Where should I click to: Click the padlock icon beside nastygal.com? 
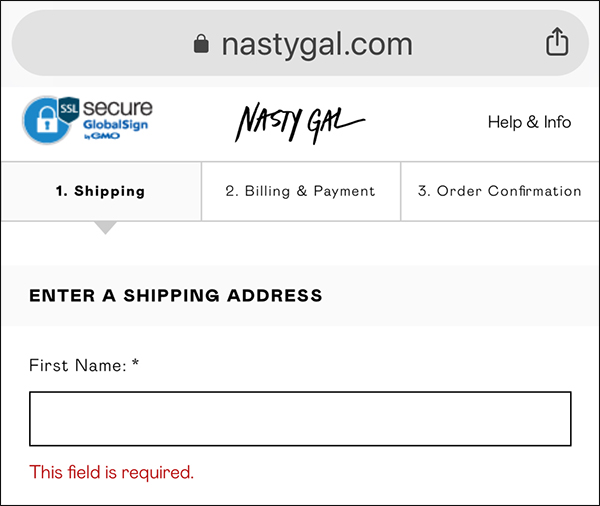coord(201,44)
